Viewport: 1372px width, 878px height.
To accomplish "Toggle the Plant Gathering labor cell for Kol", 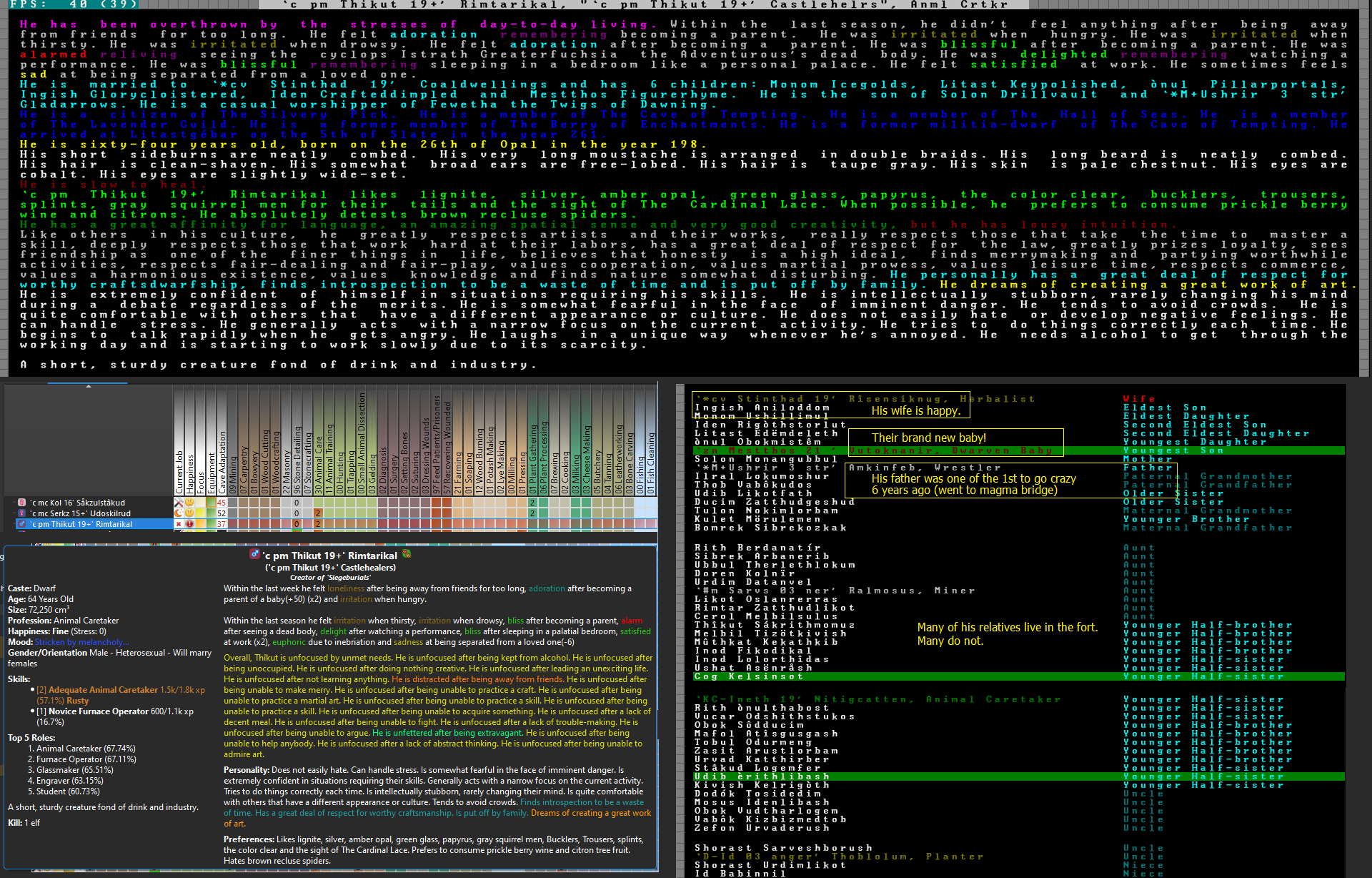I will (x=532, y=503).
